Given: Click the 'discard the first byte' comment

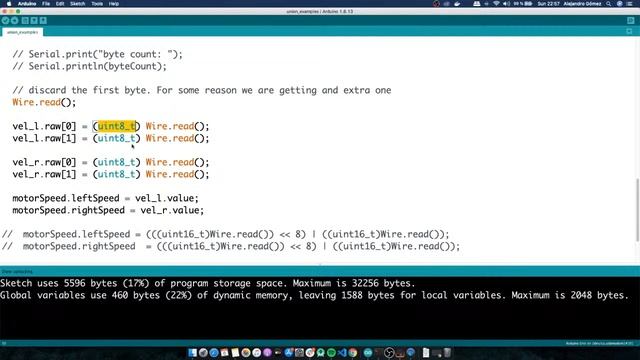Looking at the screenshot, I should 202,90.
